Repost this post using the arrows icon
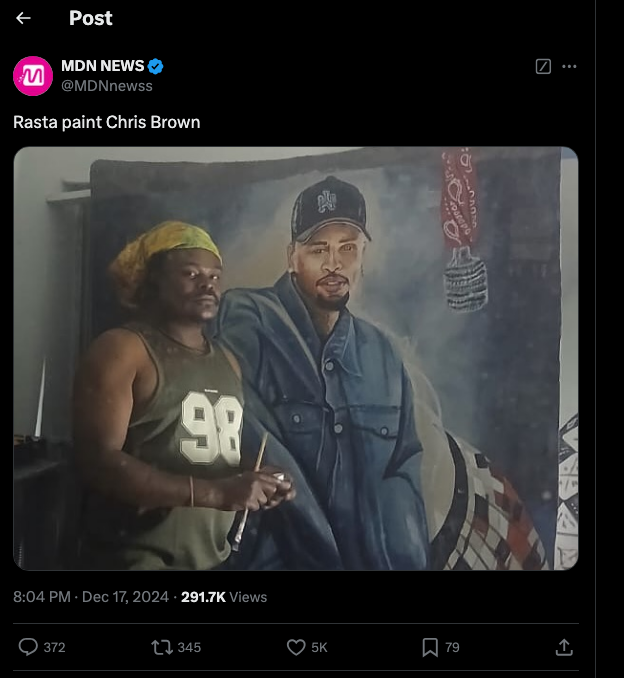624x678 pixels. coord(162,647)
